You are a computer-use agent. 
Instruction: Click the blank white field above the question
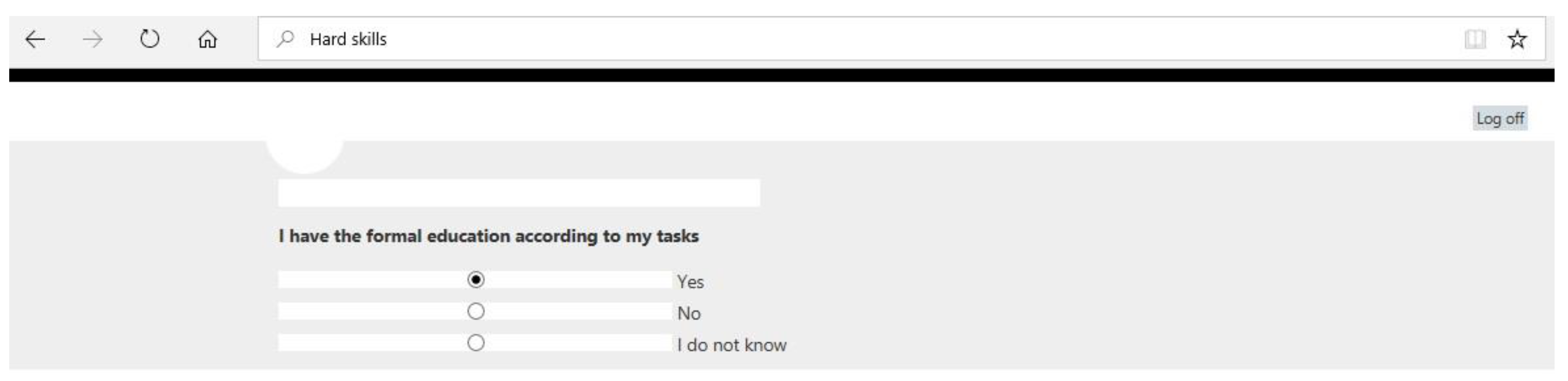tap(519, 193)
